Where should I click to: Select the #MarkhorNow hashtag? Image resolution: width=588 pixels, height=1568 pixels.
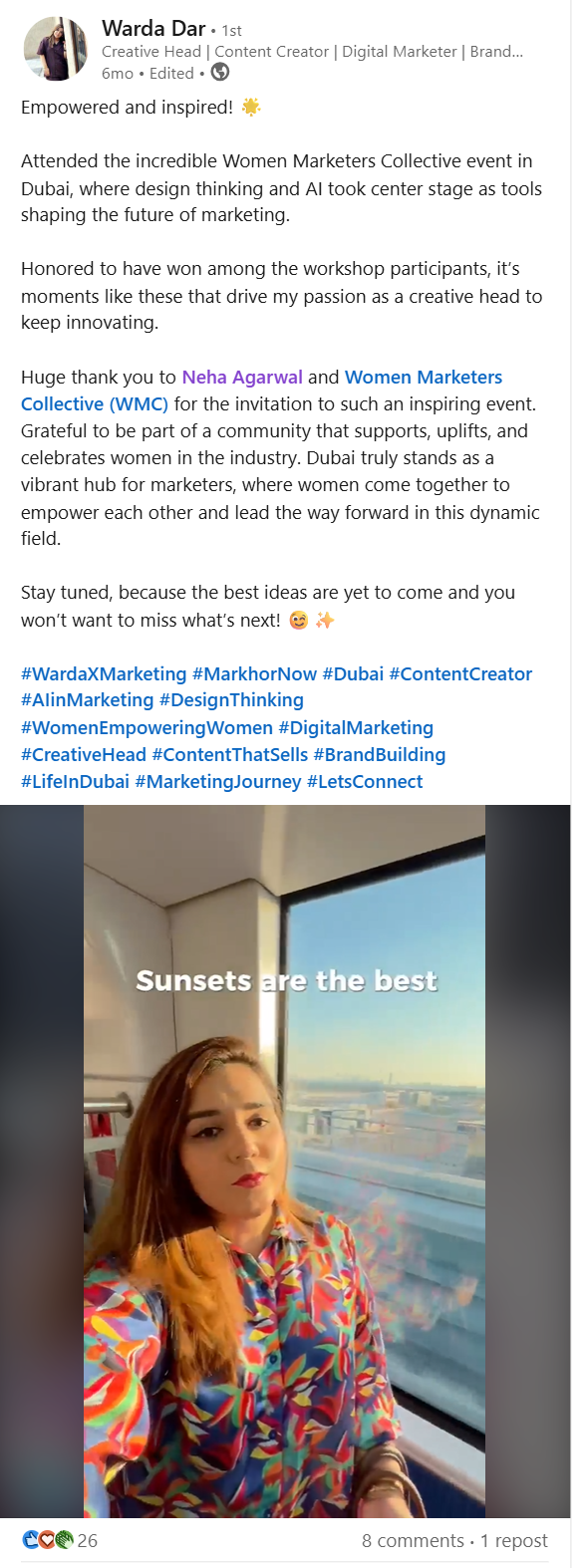254,674
